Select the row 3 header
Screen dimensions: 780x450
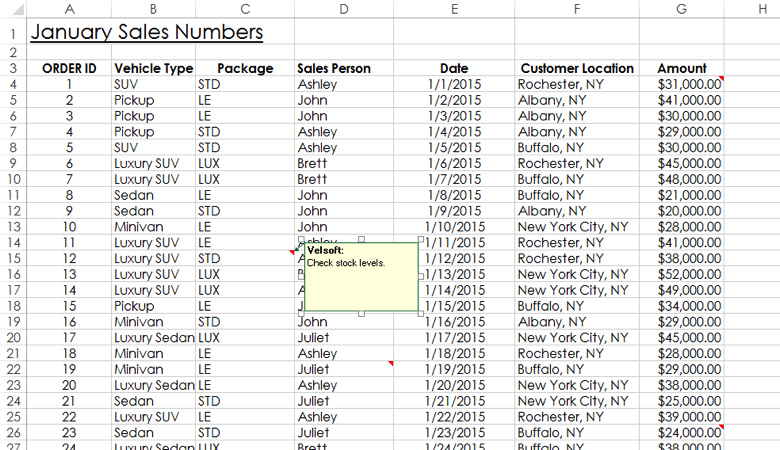pos(13,68)
